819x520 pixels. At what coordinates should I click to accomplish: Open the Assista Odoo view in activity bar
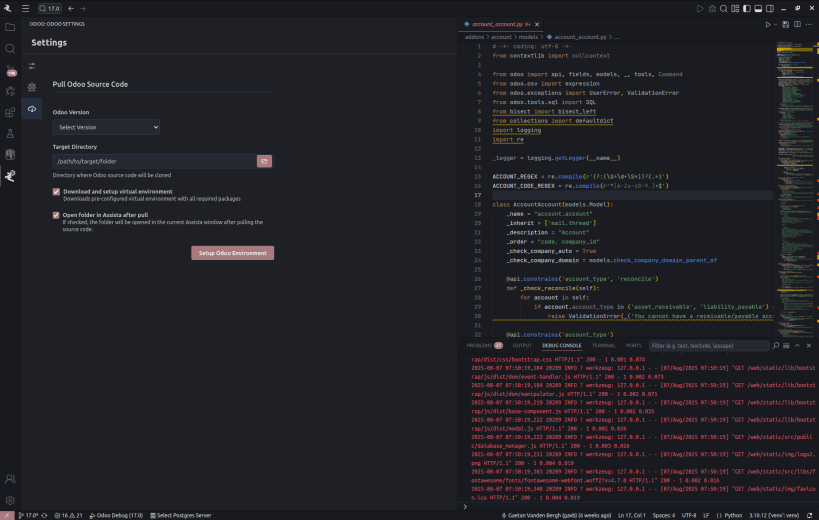10,176
